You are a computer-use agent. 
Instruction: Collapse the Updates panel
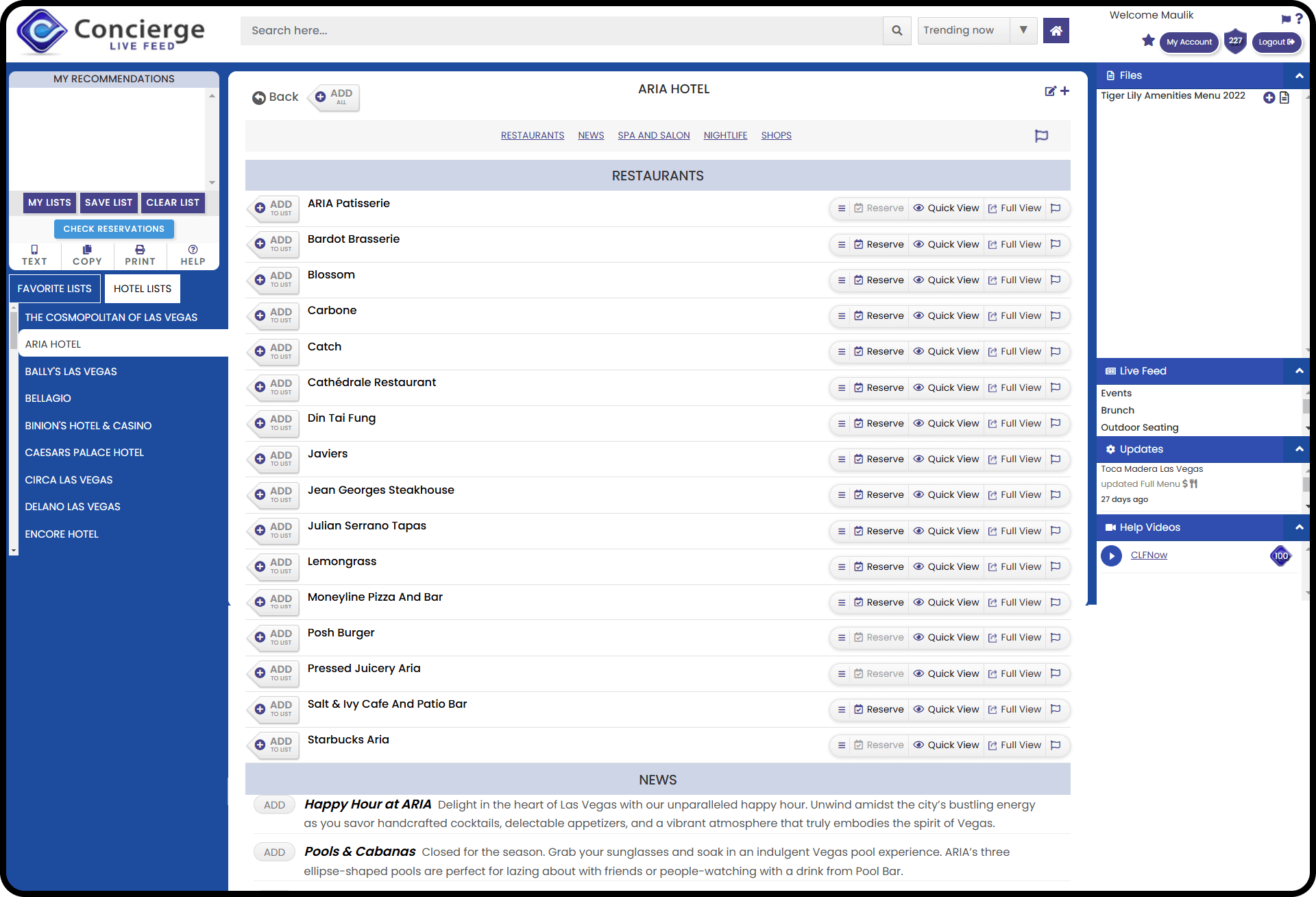tap(1299, 449)
